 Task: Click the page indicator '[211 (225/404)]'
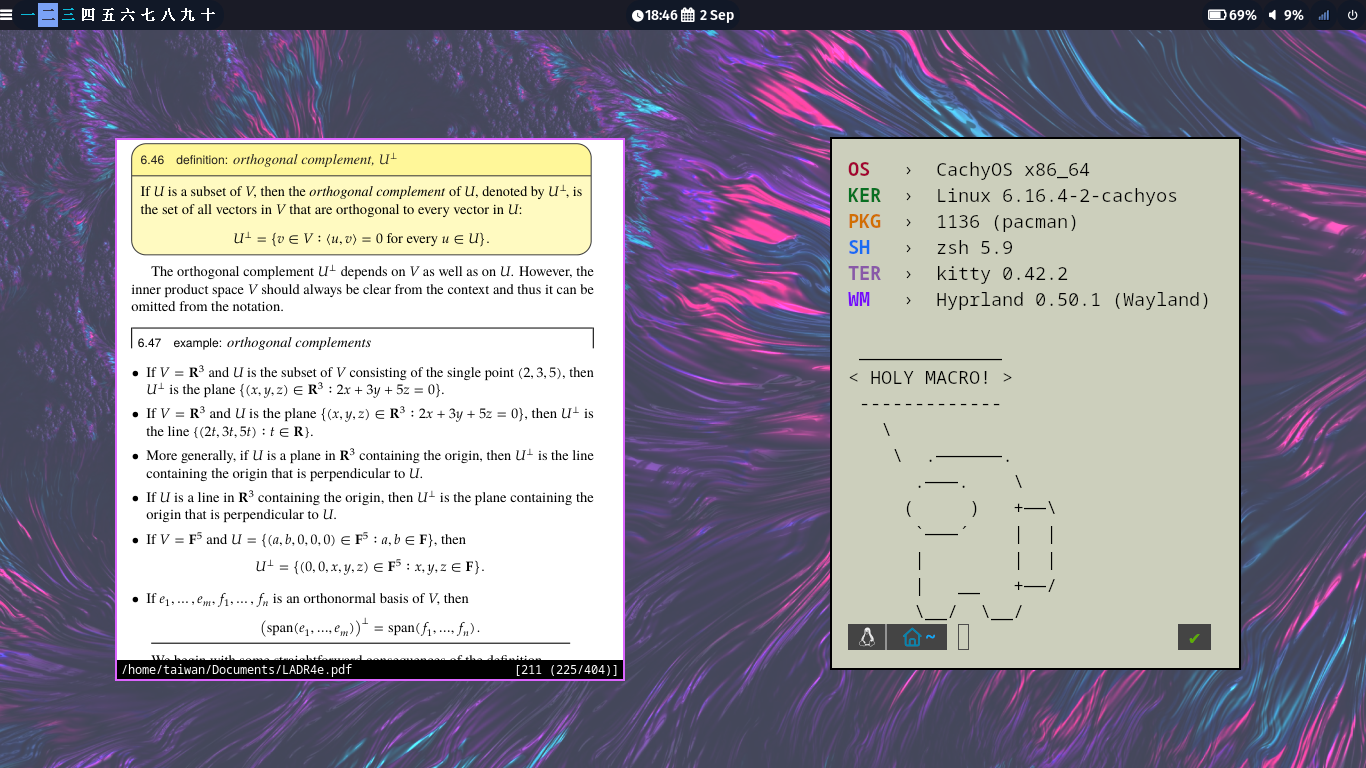567,670
